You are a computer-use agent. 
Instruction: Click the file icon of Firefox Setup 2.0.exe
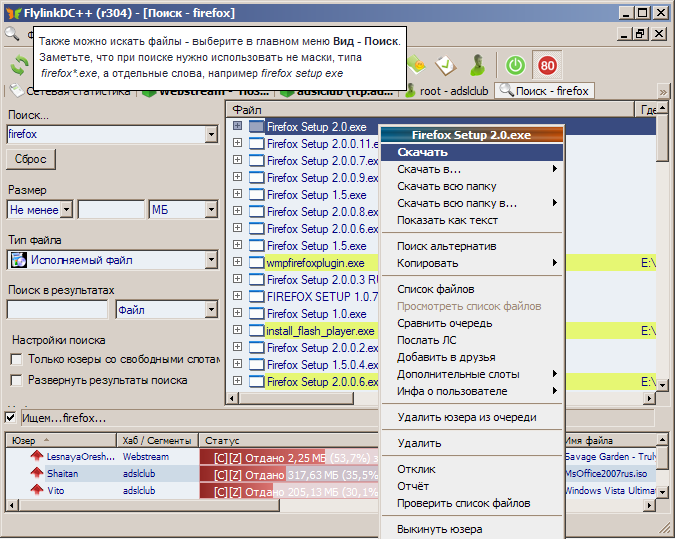coord(256,126)
